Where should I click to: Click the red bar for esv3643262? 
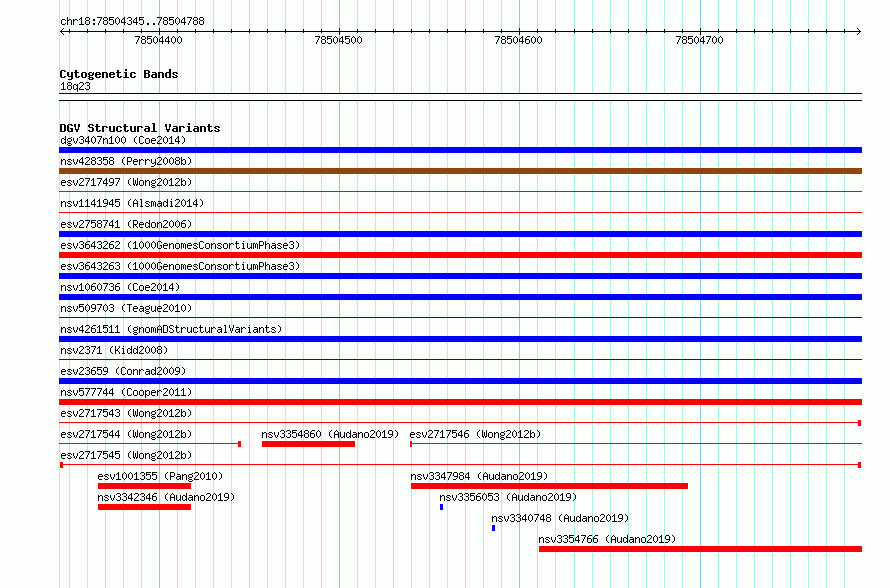coord(460,255)
